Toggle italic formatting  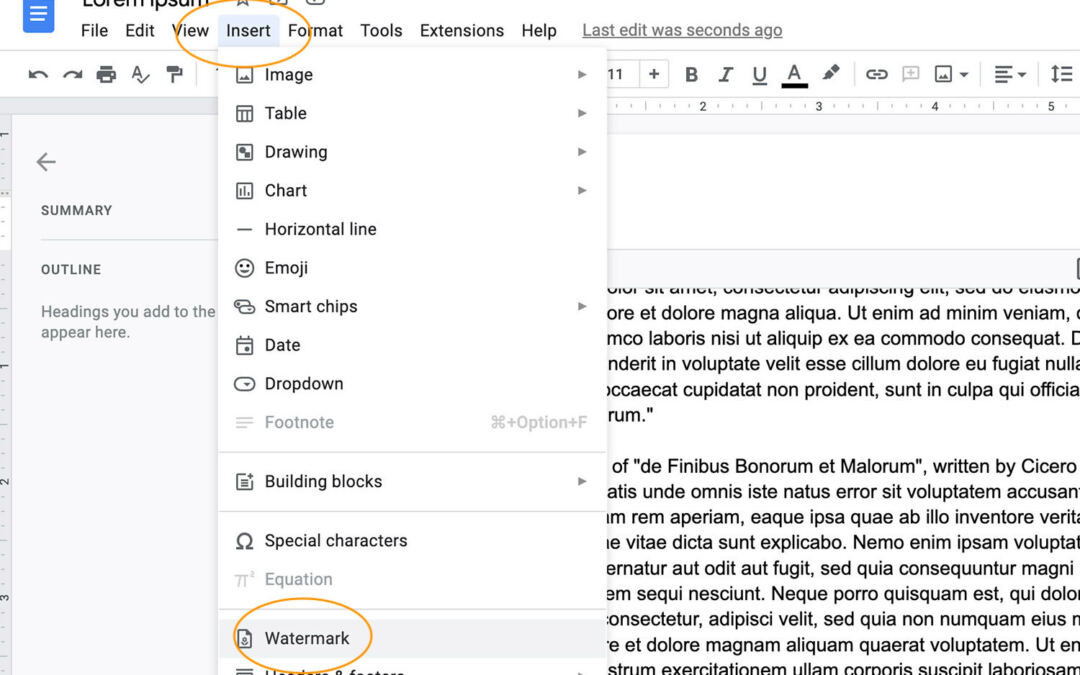coord(726,75)
